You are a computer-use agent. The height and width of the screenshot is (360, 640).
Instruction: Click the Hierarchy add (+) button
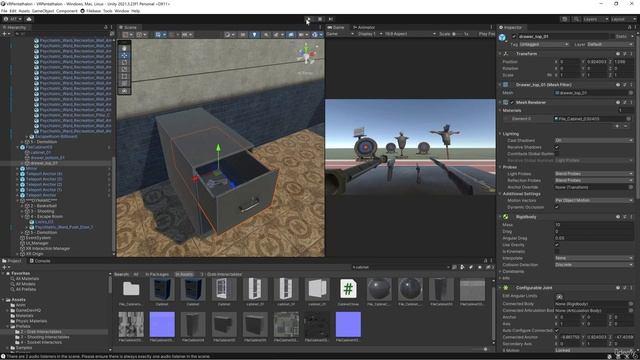click(x=4, y=34)
